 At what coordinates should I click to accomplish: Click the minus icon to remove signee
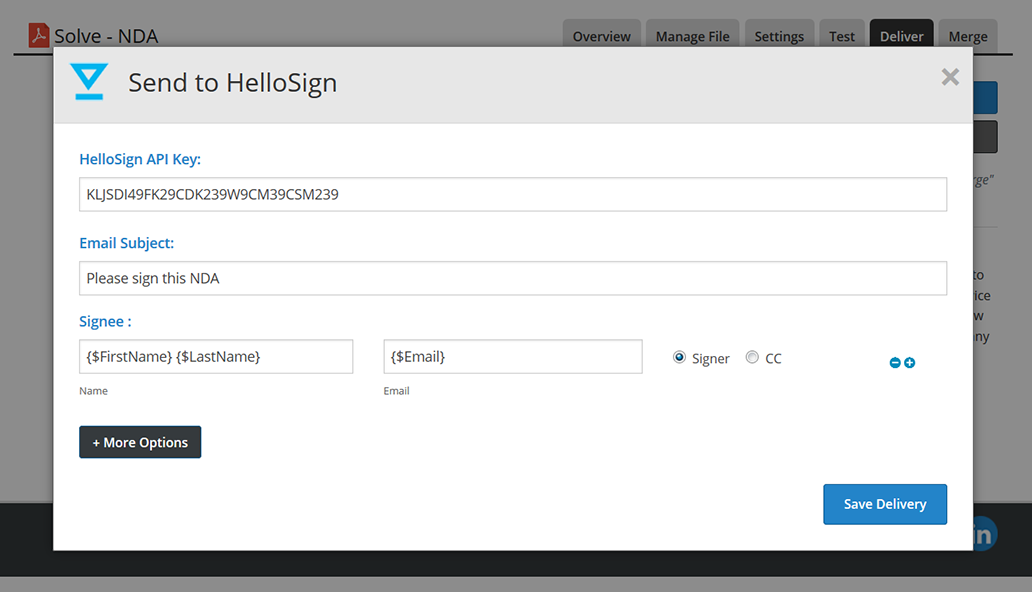(895, 363)
